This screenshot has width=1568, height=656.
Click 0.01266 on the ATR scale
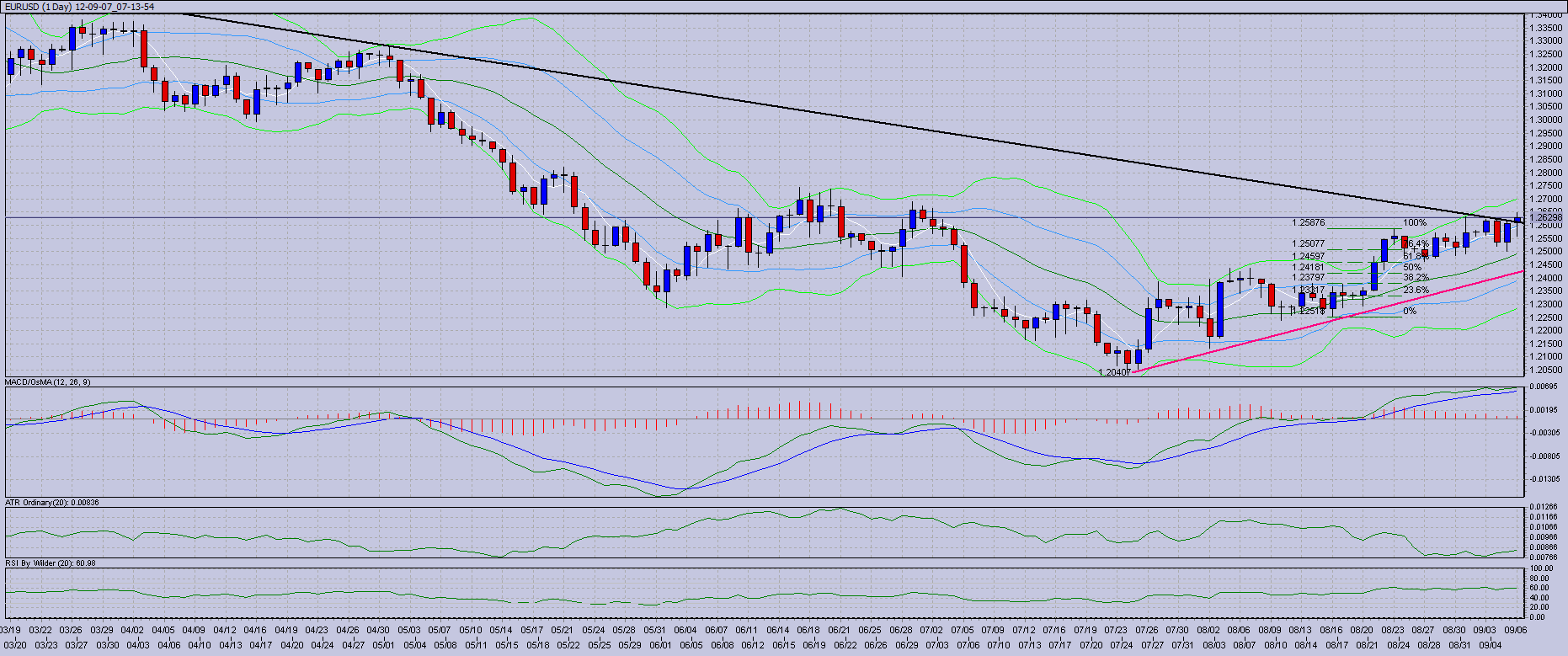[x=1543, y=507]
